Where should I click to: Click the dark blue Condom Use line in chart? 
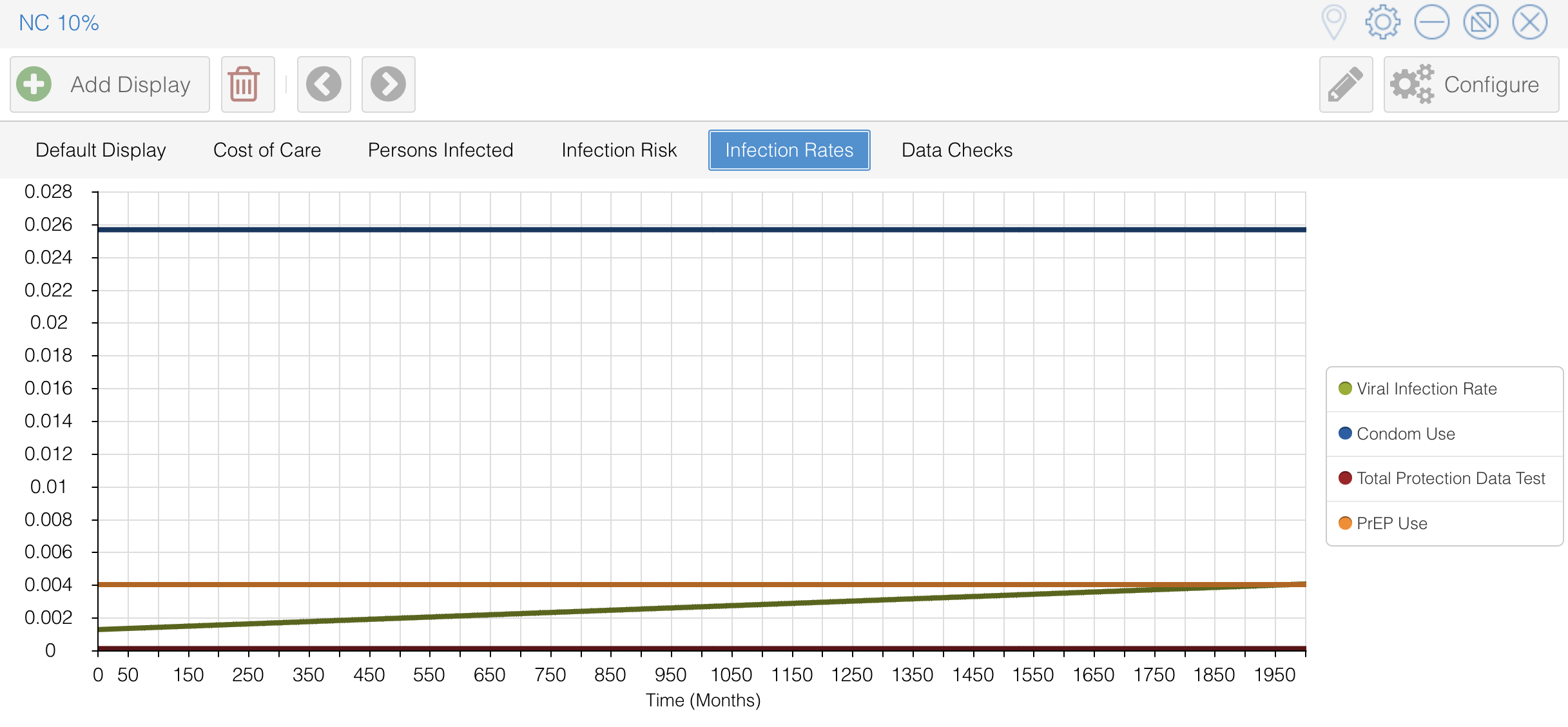(702, 229)
